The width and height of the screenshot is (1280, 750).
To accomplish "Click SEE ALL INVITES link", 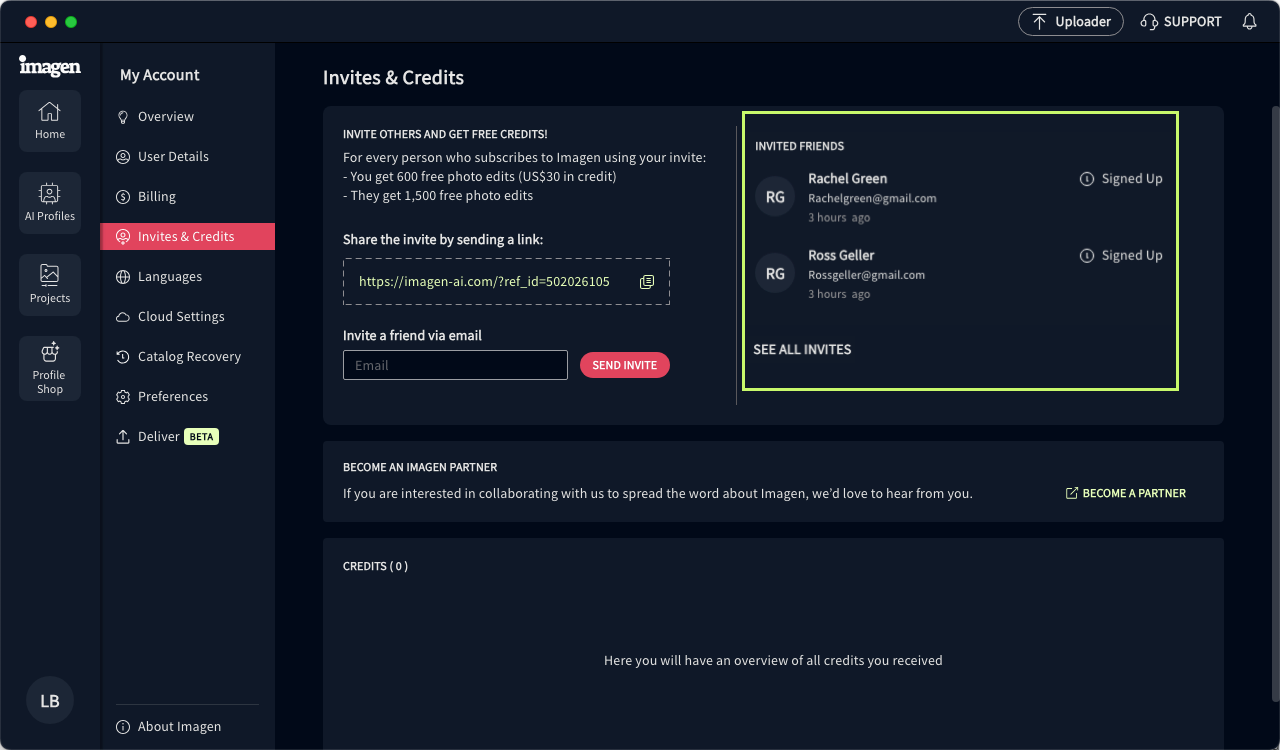I will coord(802,350).
